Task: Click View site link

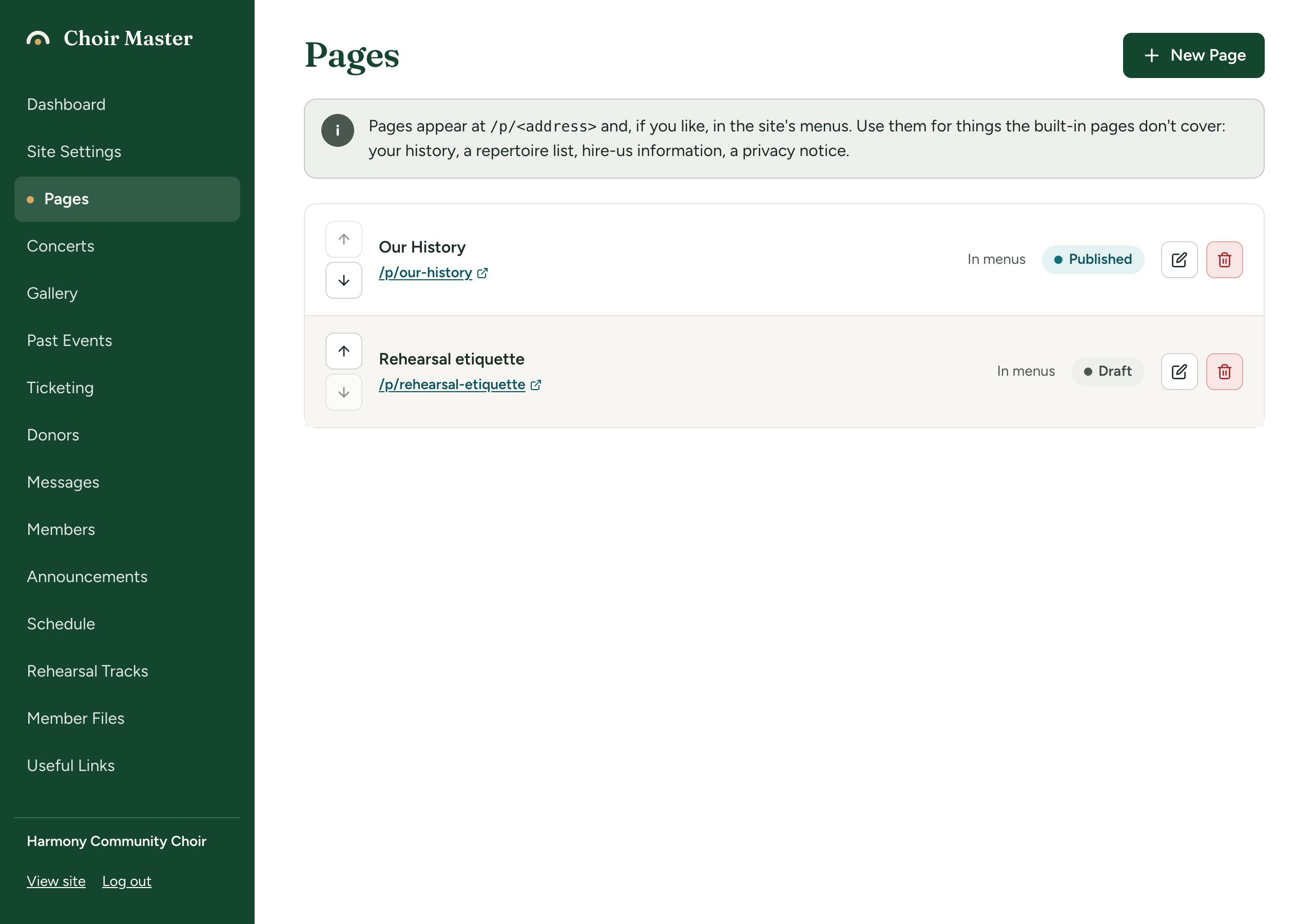Action: tap(56, 880)
